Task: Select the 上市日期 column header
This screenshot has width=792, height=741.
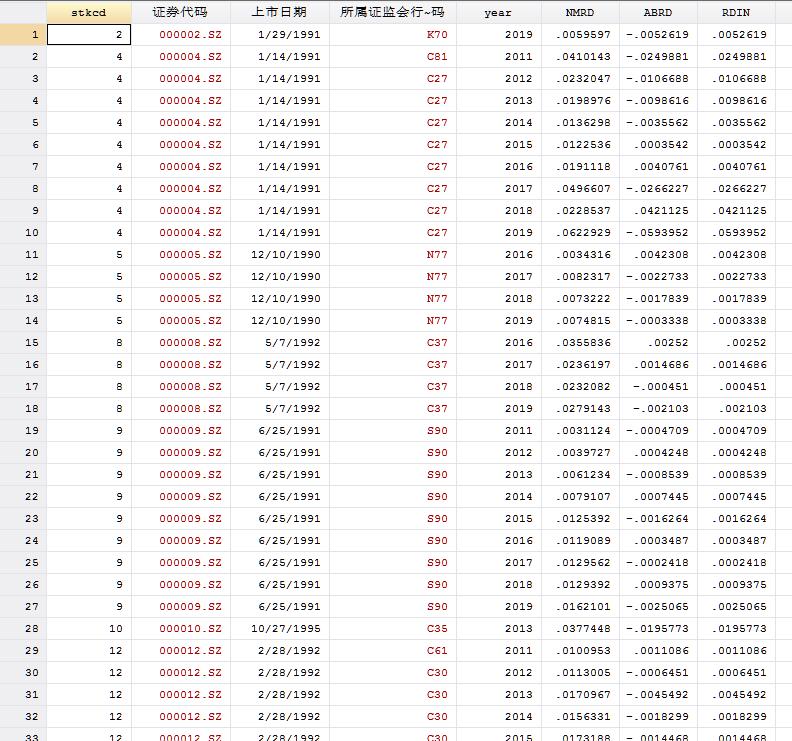Action: click(279, 13)
